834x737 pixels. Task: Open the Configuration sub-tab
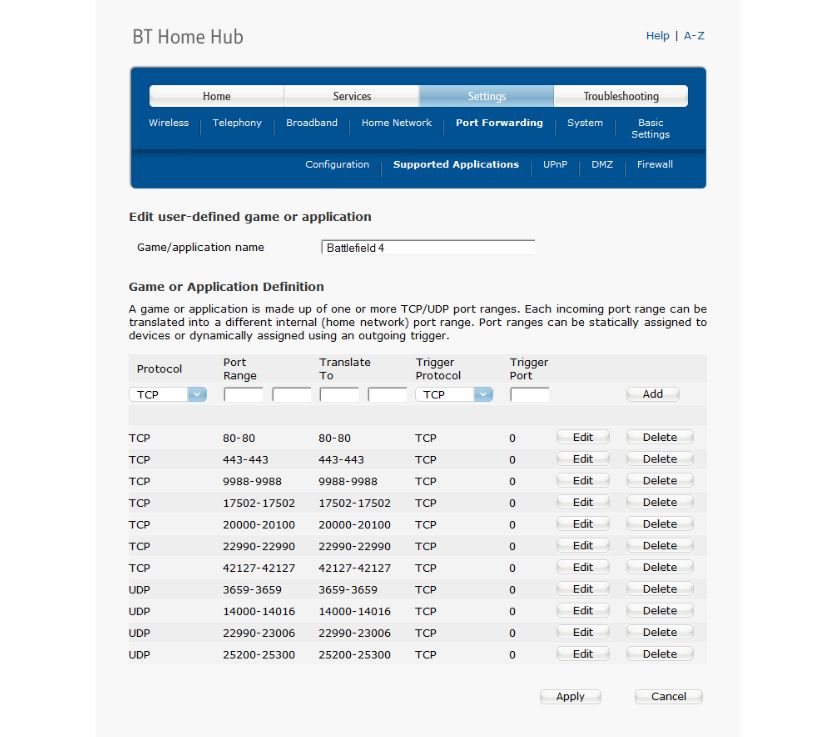337,165
